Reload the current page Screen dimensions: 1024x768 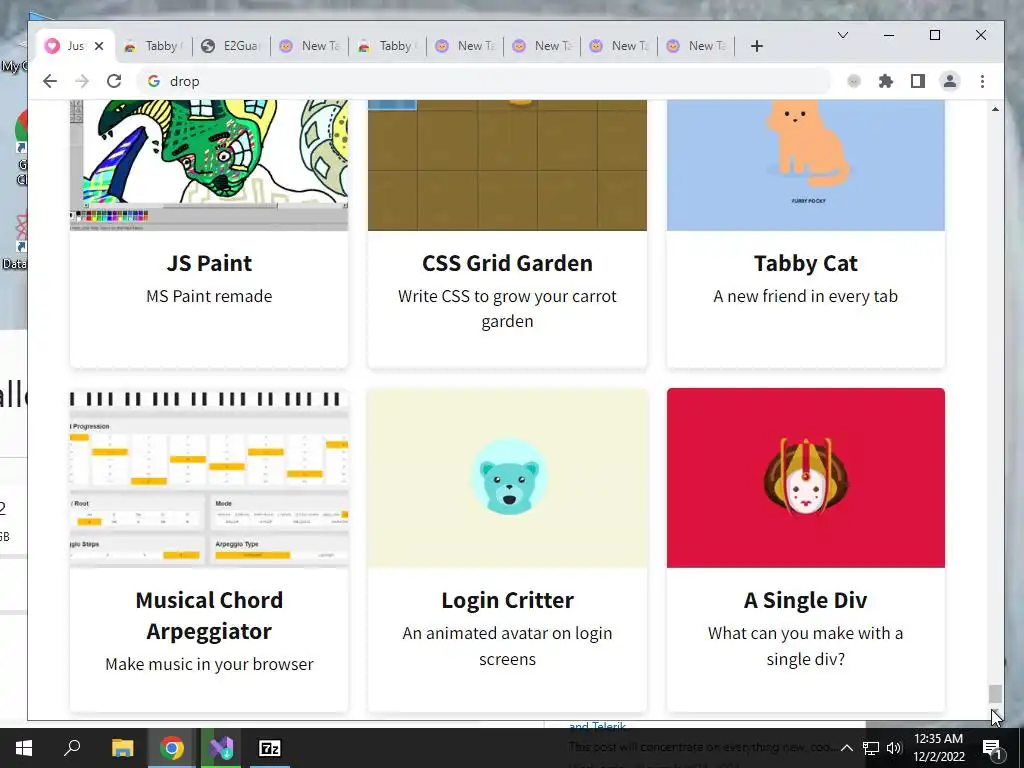point(114,81)
